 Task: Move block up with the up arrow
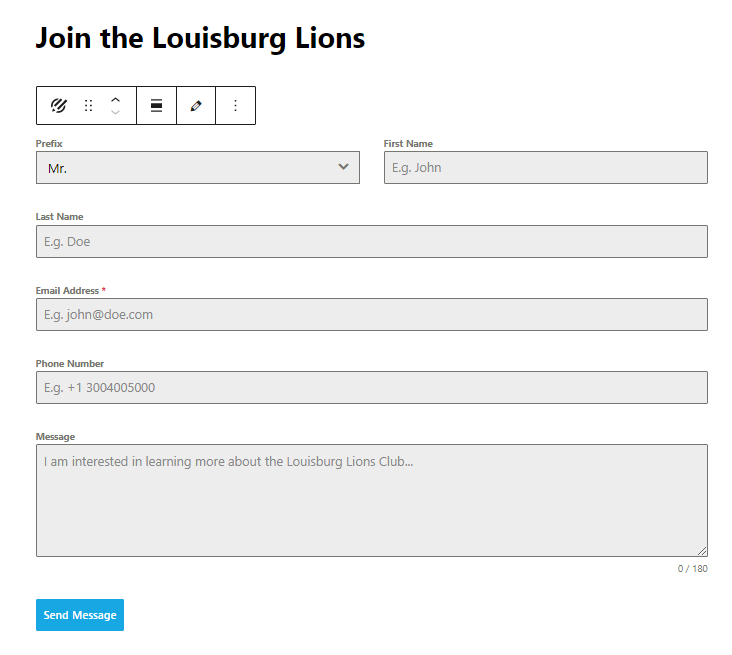point(116,99)
